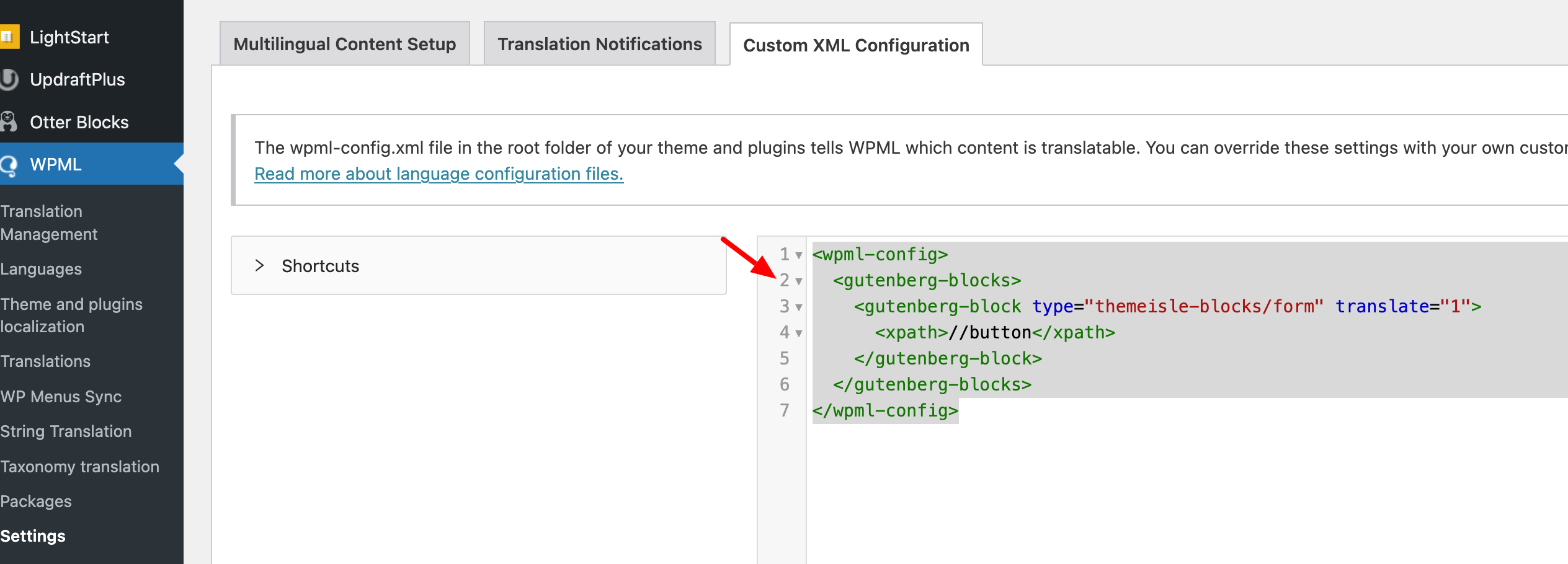Open Taxonomy translation submenu
Image resolution: width=1568 pixels, height=564 pixels.
pos(80,467)
